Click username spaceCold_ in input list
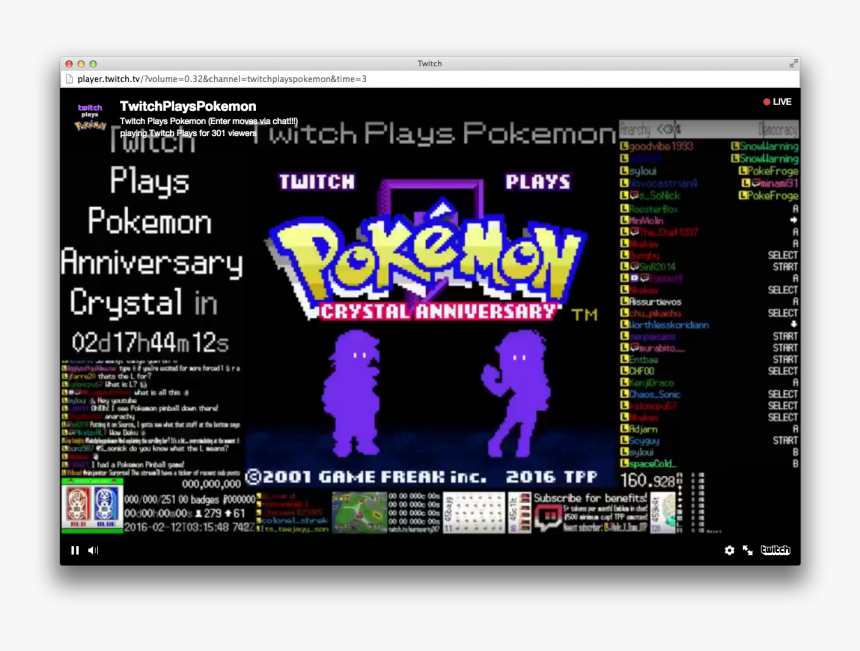 point(653,464)
